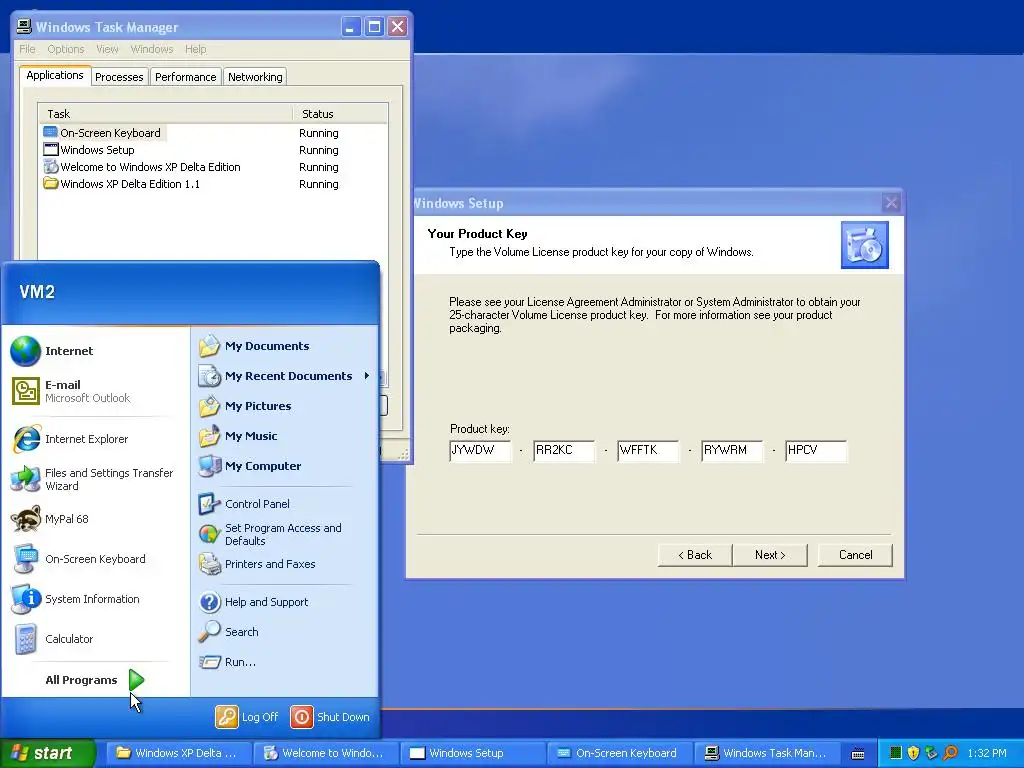The height and width of the screenshot is (768, 1024).
Task: Open E-mail Microsoft Outlook entry
Action: pyautogui.click(x=71, y=391)
